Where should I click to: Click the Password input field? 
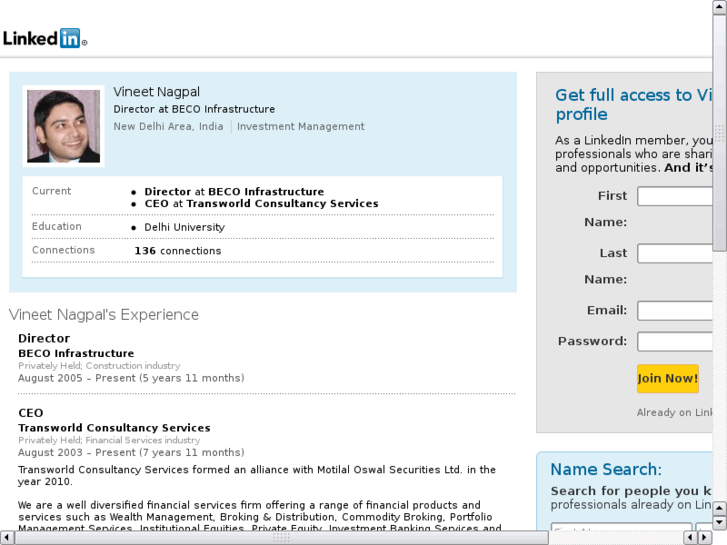coord(675,341)
